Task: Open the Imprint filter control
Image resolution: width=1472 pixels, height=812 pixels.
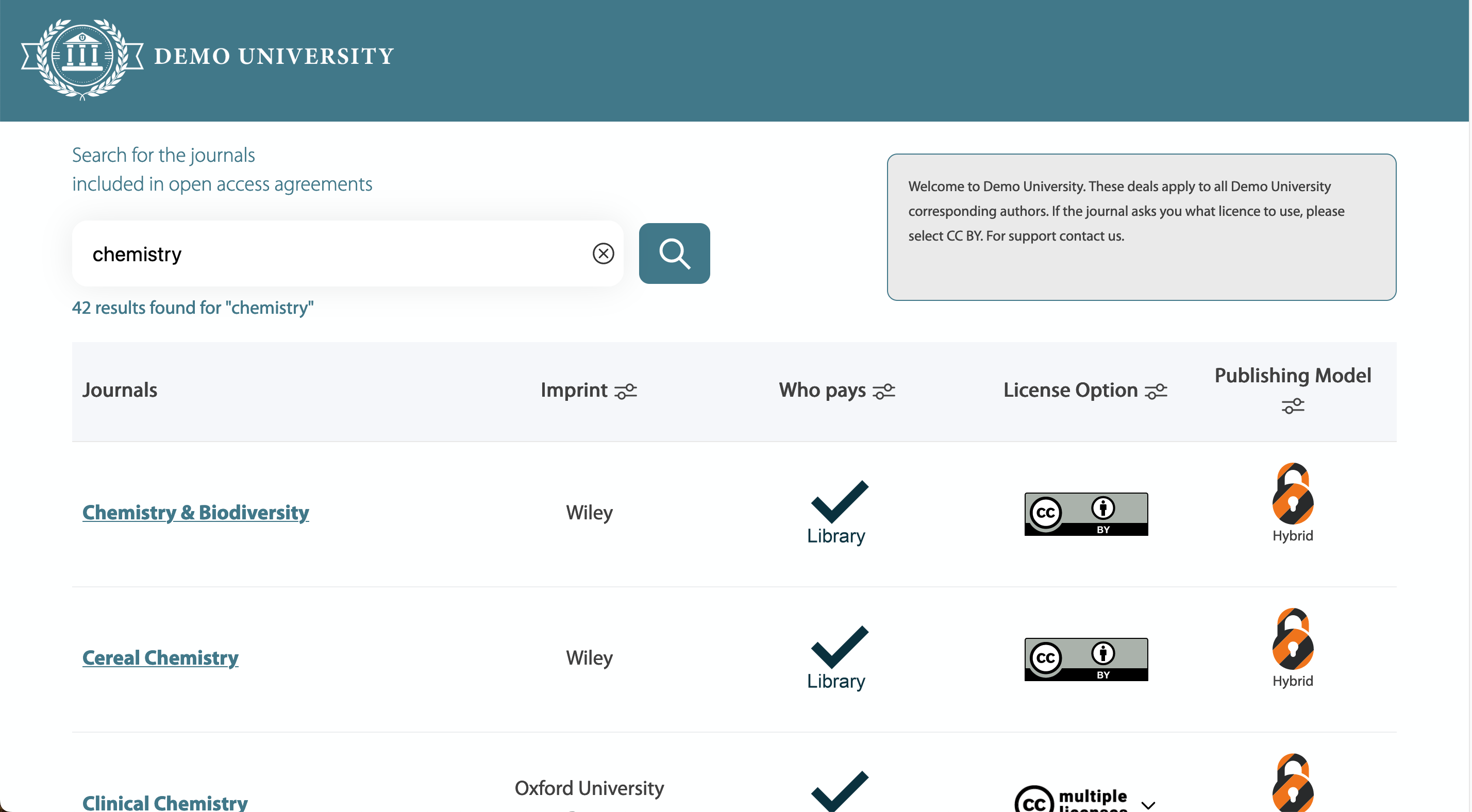Action: click(x=626, y=391)
